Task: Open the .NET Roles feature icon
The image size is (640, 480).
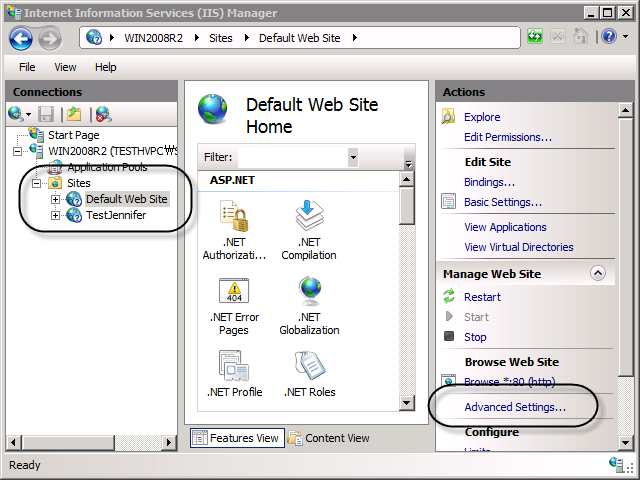Action: pyautogui.click(x=310, y=363)
